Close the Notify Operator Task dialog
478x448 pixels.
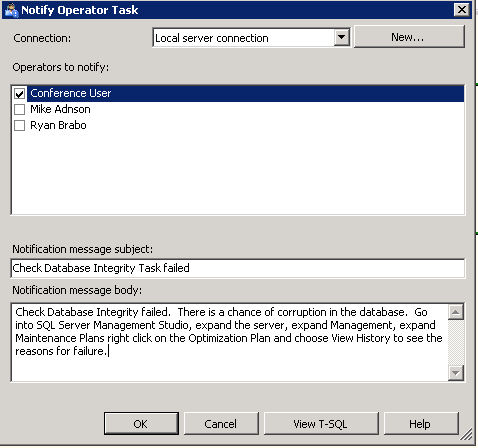pyautogui.click(x=462, y=10)
